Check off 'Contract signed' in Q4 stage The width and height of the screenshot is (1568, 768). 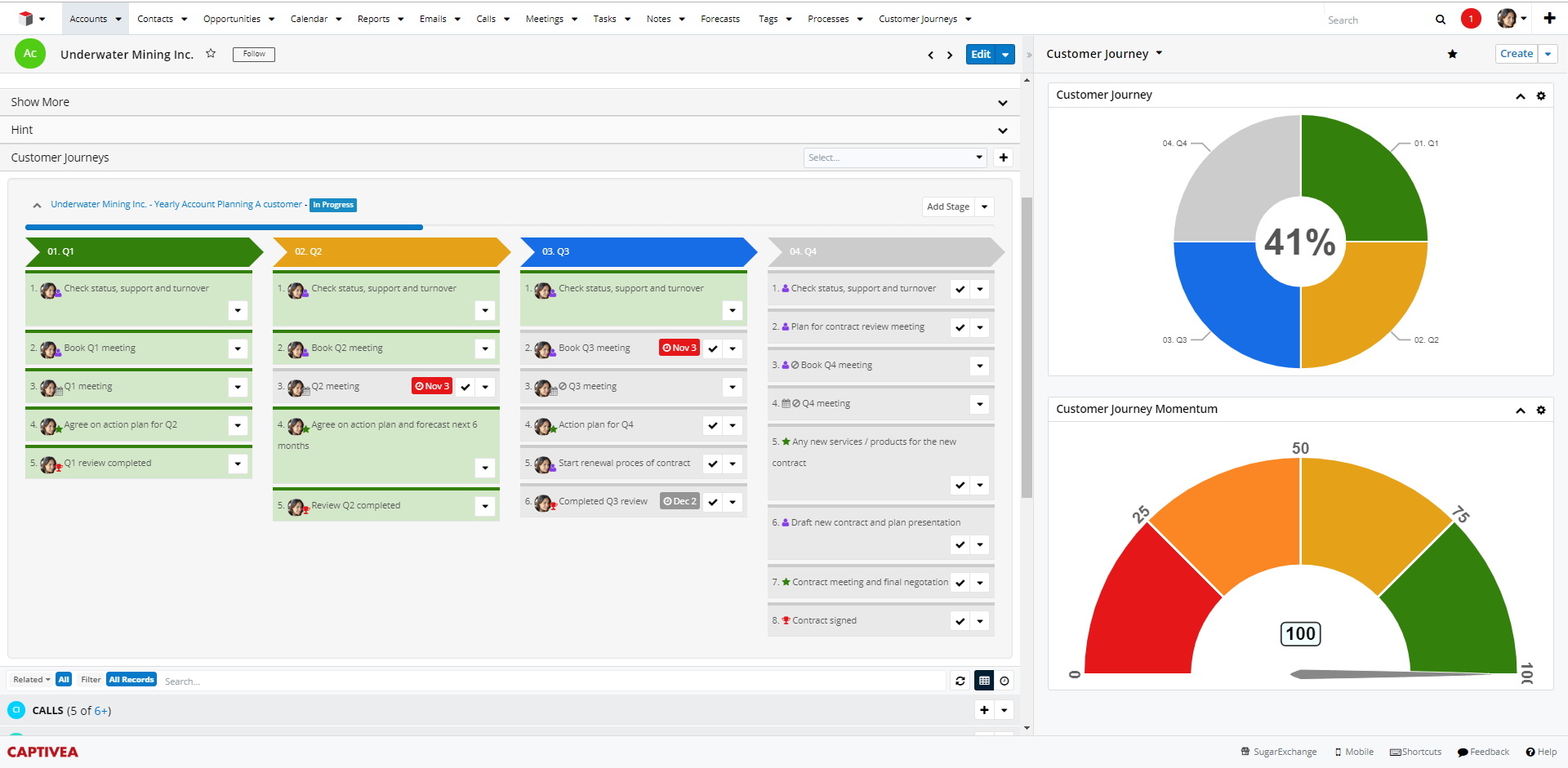pos(960,620)
